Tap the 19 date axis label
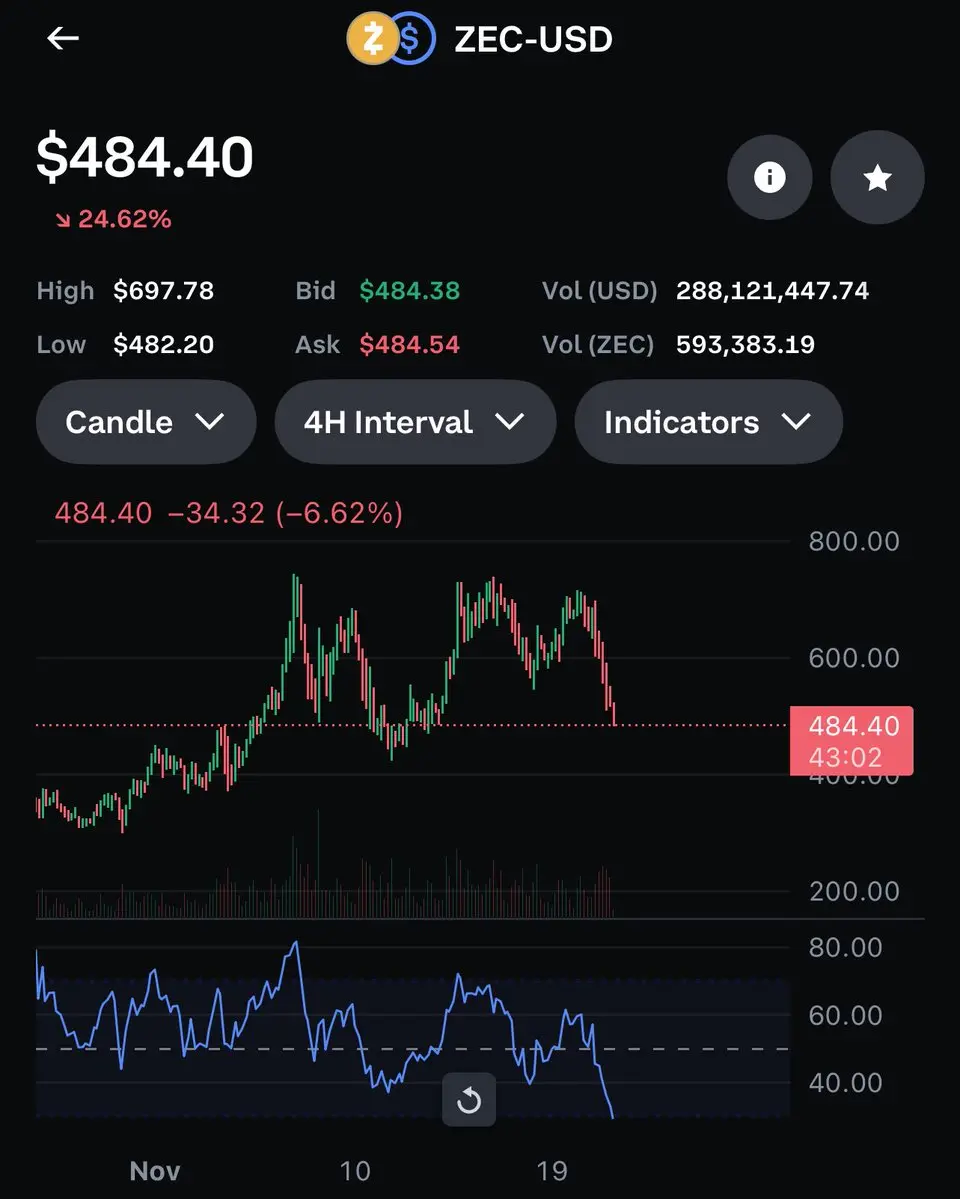The height and width of the screenshot is (1199, 960). (552, 1171)
